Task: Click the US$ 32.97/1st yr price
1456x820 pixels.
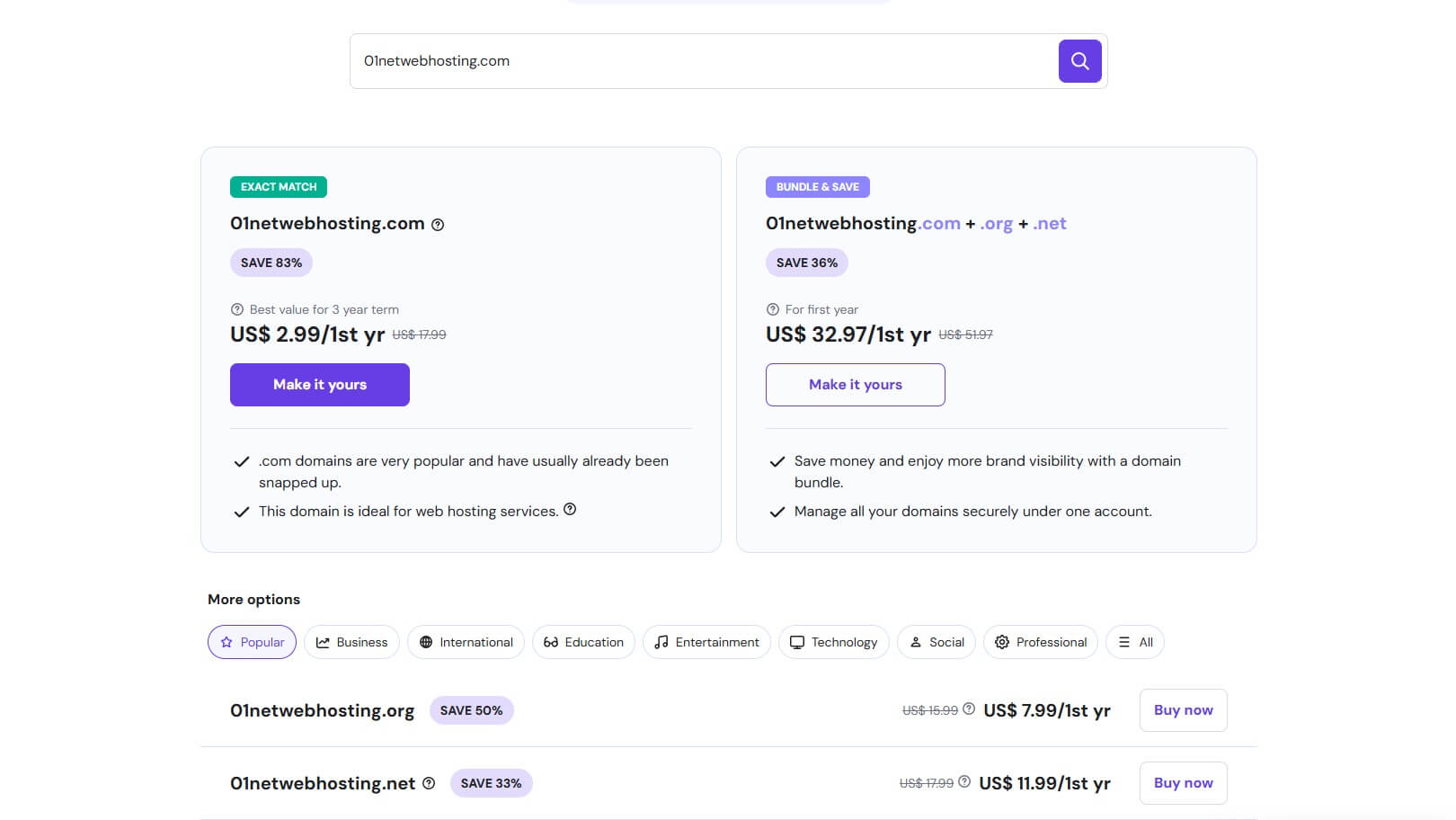Action: (848, 334)
